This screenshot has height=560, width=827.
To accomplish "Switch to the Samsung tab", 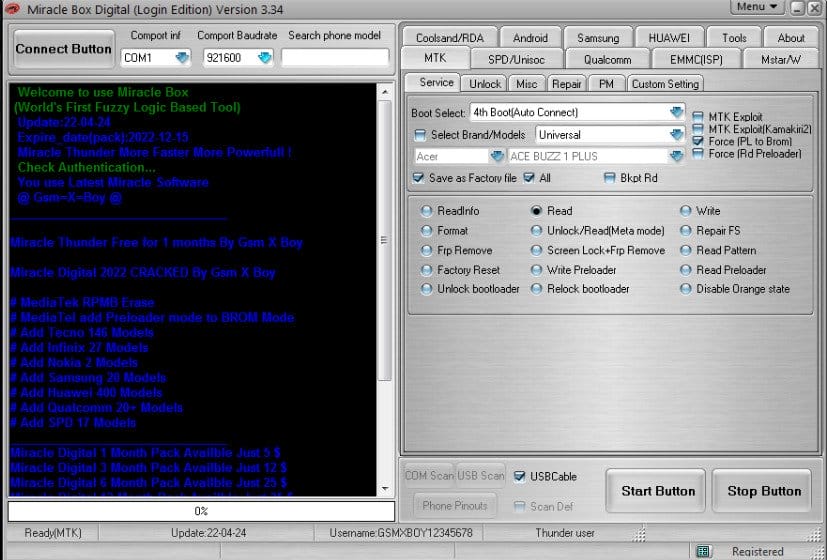I will 598,38.
